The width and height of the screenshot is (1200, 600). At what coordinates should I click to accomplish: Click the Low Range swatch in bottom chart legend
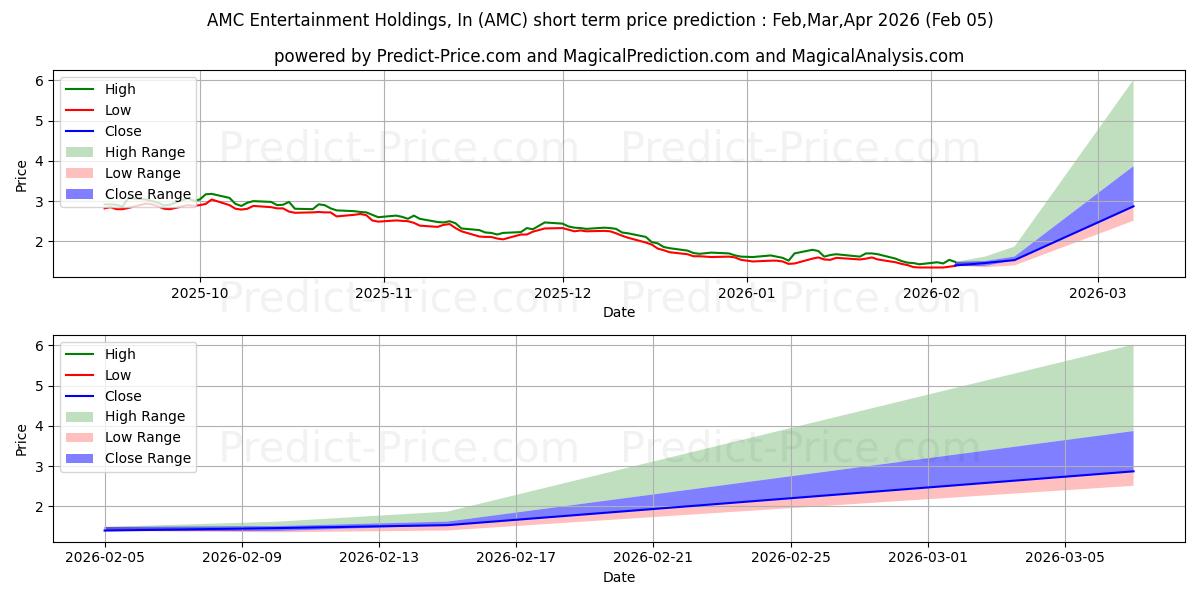tap(83, 437)
